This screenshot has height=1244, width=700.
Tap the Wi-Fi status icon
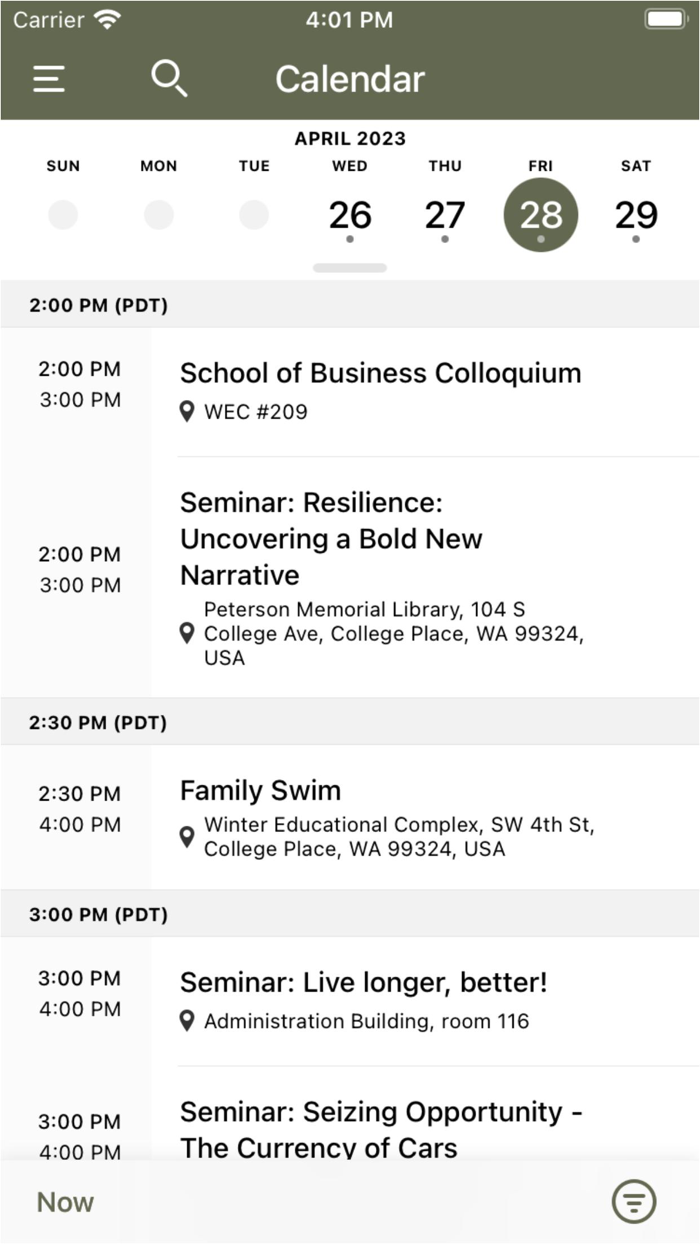click(x=106, y=19)
